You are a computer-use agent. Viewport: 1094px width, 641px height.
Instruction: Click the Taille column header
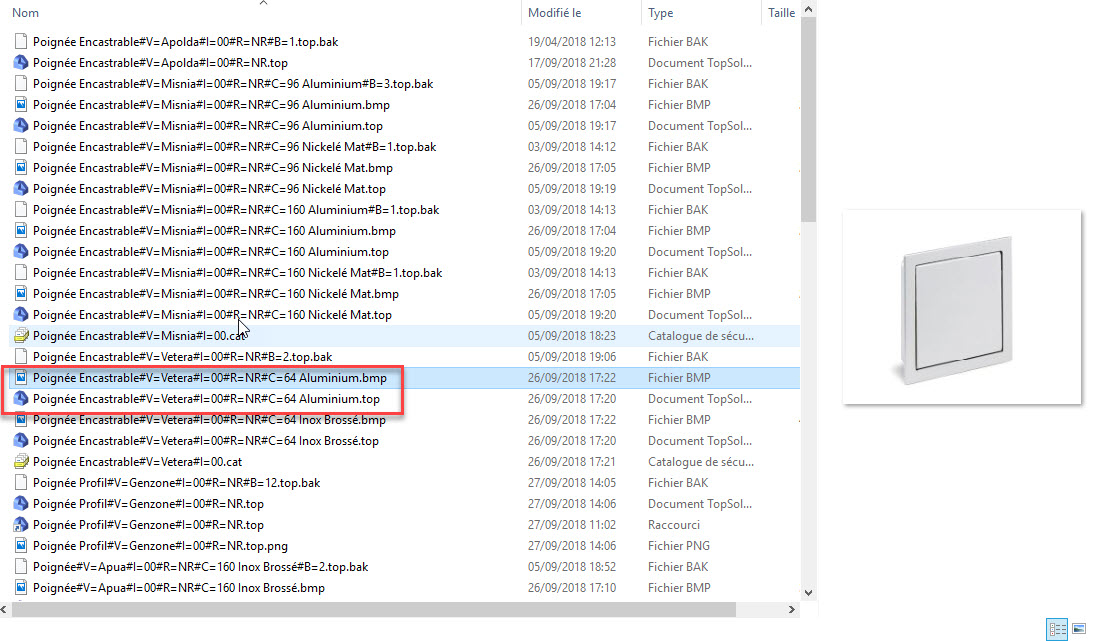click(x=781, y=13)
